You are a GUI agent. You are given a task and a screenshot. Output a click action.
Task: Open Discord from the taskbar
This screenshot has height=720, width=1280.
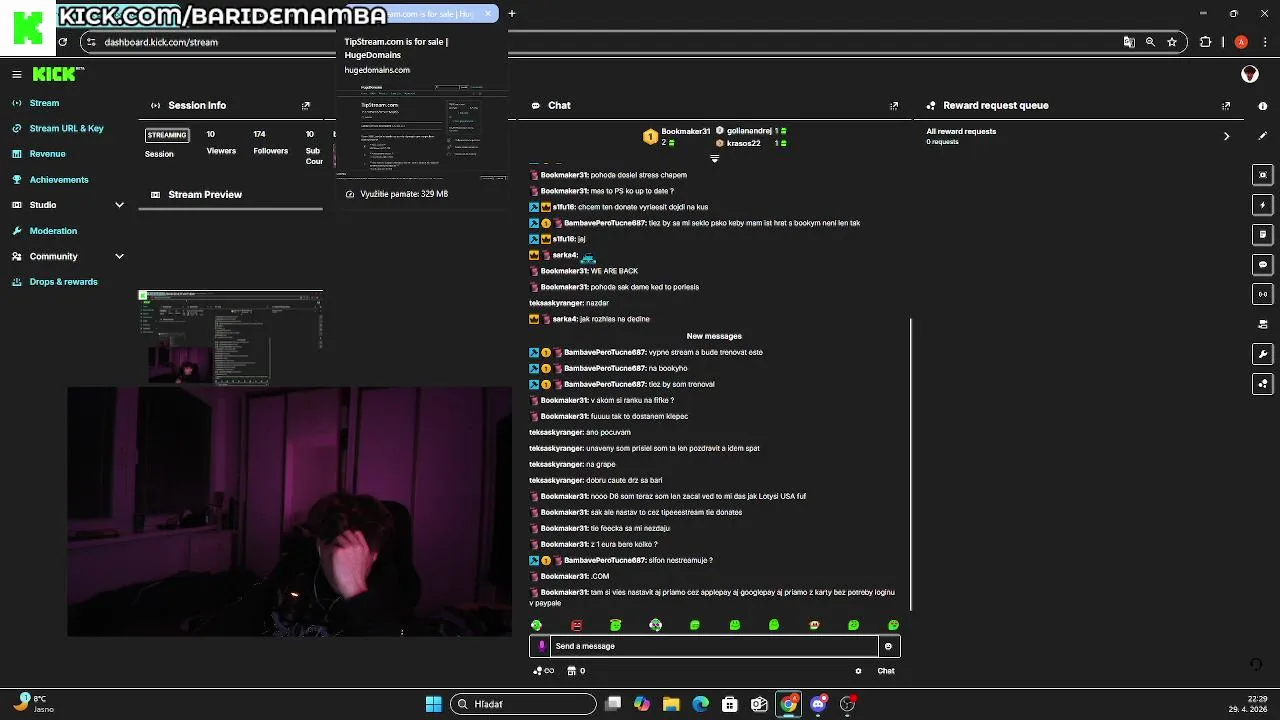click(x=818, y=704)
